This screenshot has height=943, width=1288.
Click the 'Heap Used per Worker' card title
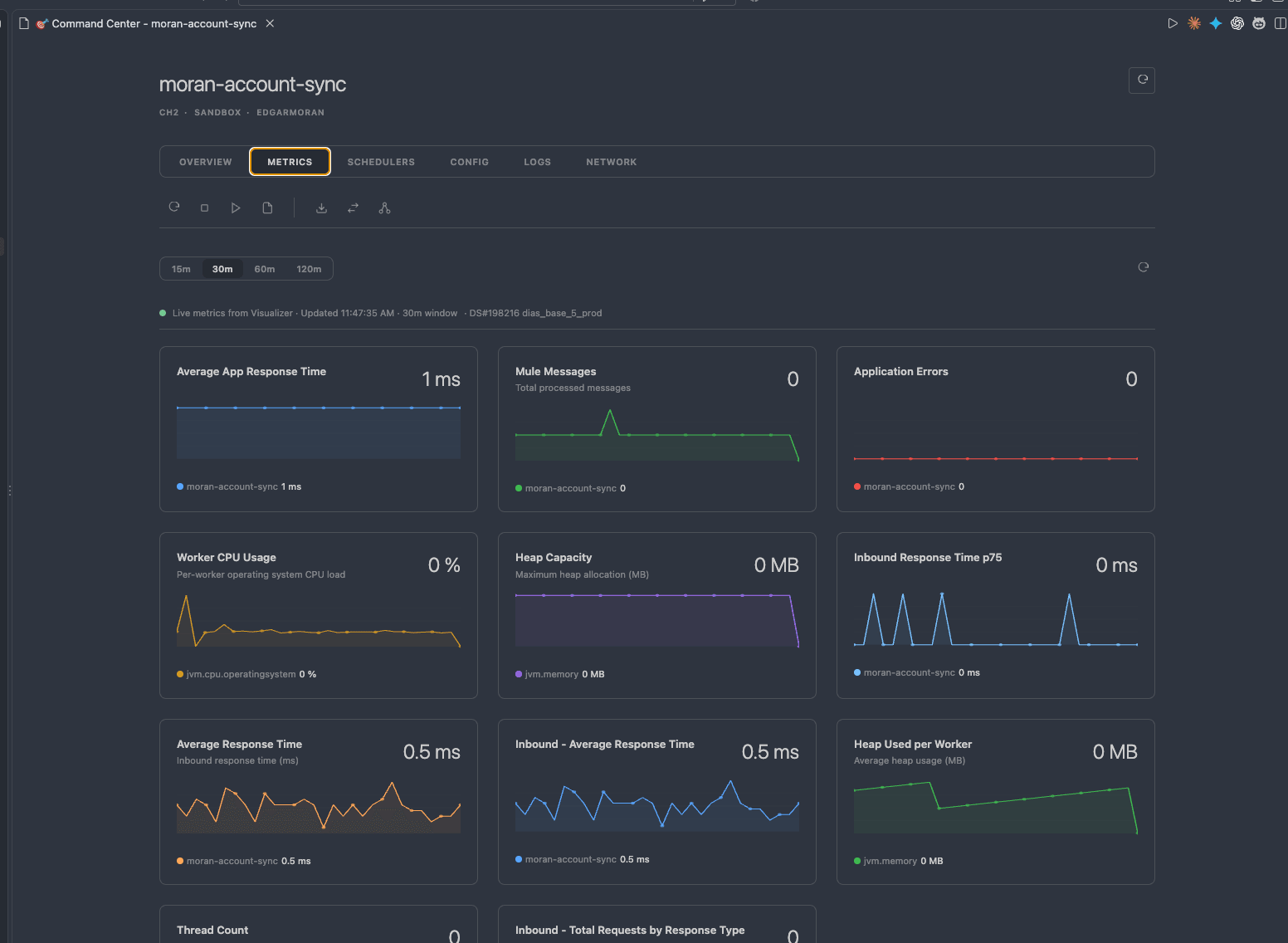tap(913, 745)
